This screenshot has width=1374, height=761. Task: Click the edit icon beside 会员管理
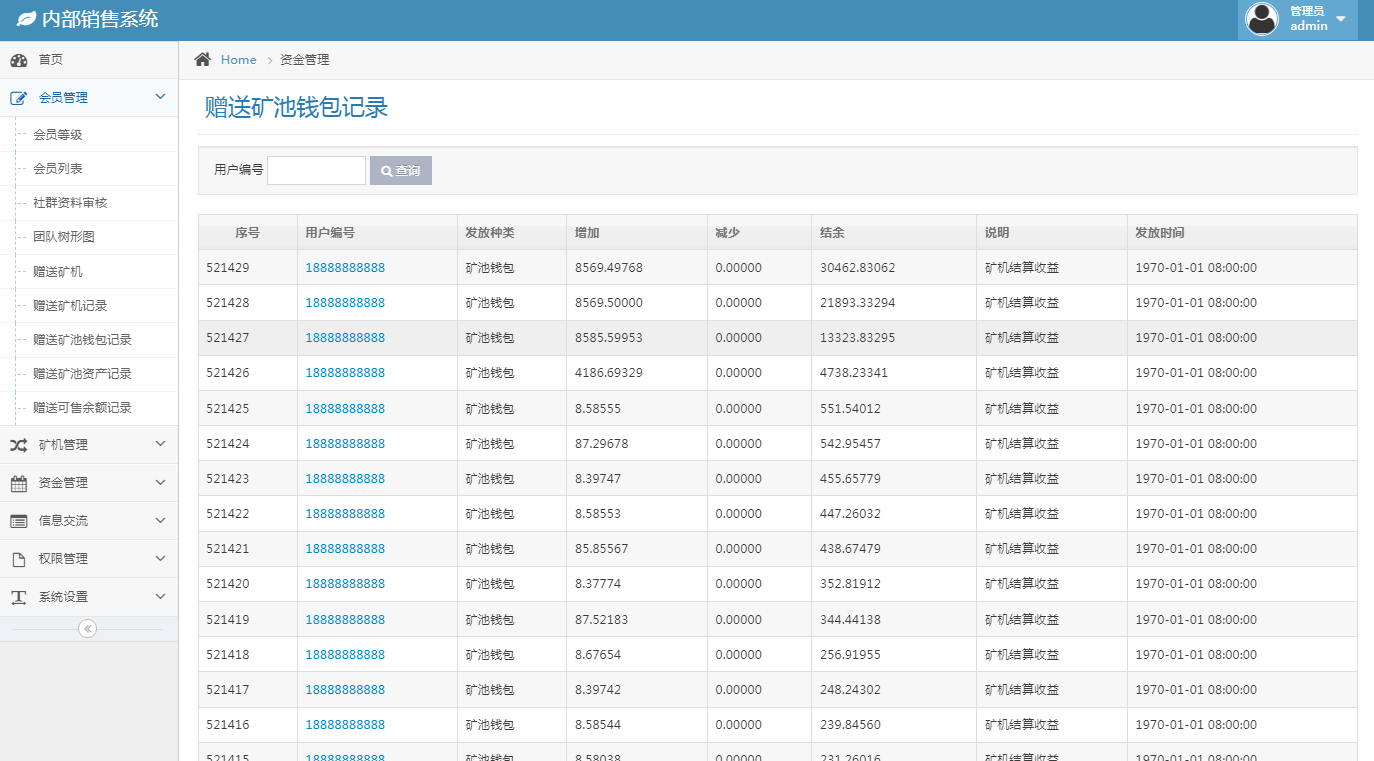click(19, 98)
